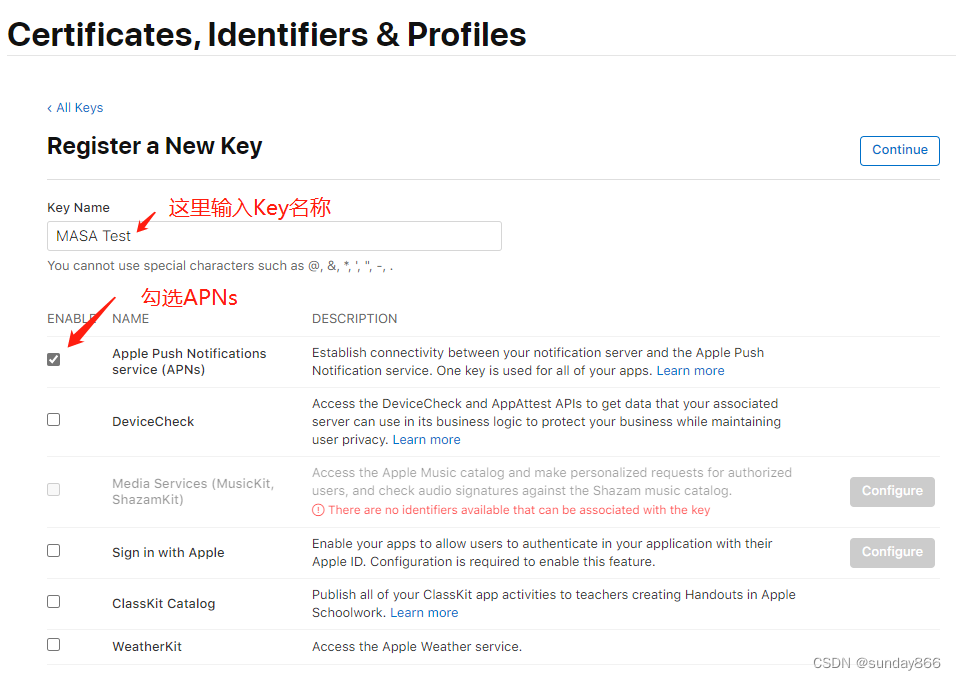Uncheck the Apple Push Notifications service checkbox
956x680 pixels.
(54, 359)
